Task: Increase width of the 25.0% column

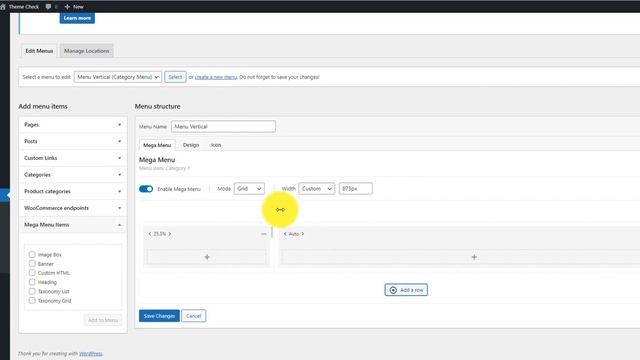Action: [170, 234]
